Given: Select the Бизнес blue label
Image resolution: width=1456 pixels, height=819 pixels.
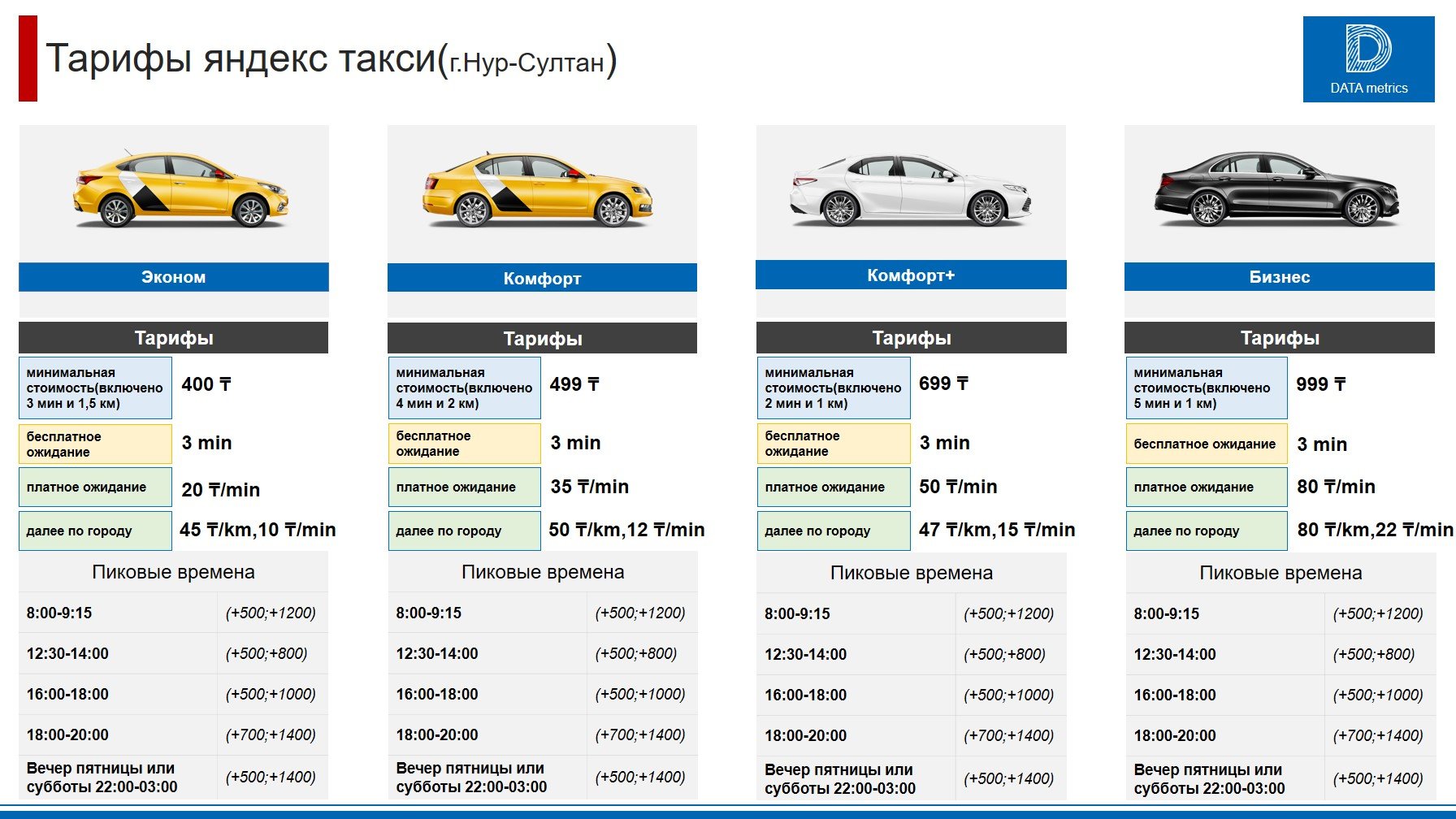Looking at the screenshot, I should tap(1279, 277).
